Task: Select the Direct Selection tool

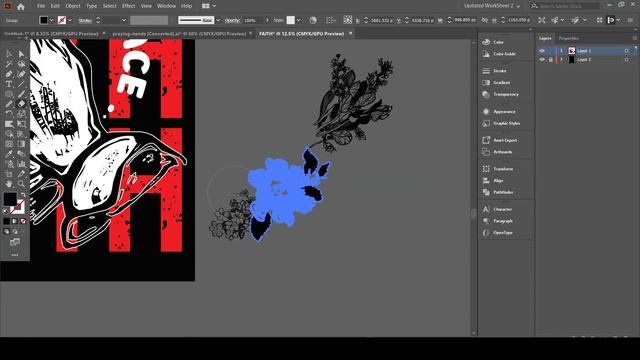Action: [x=21, y=54]
